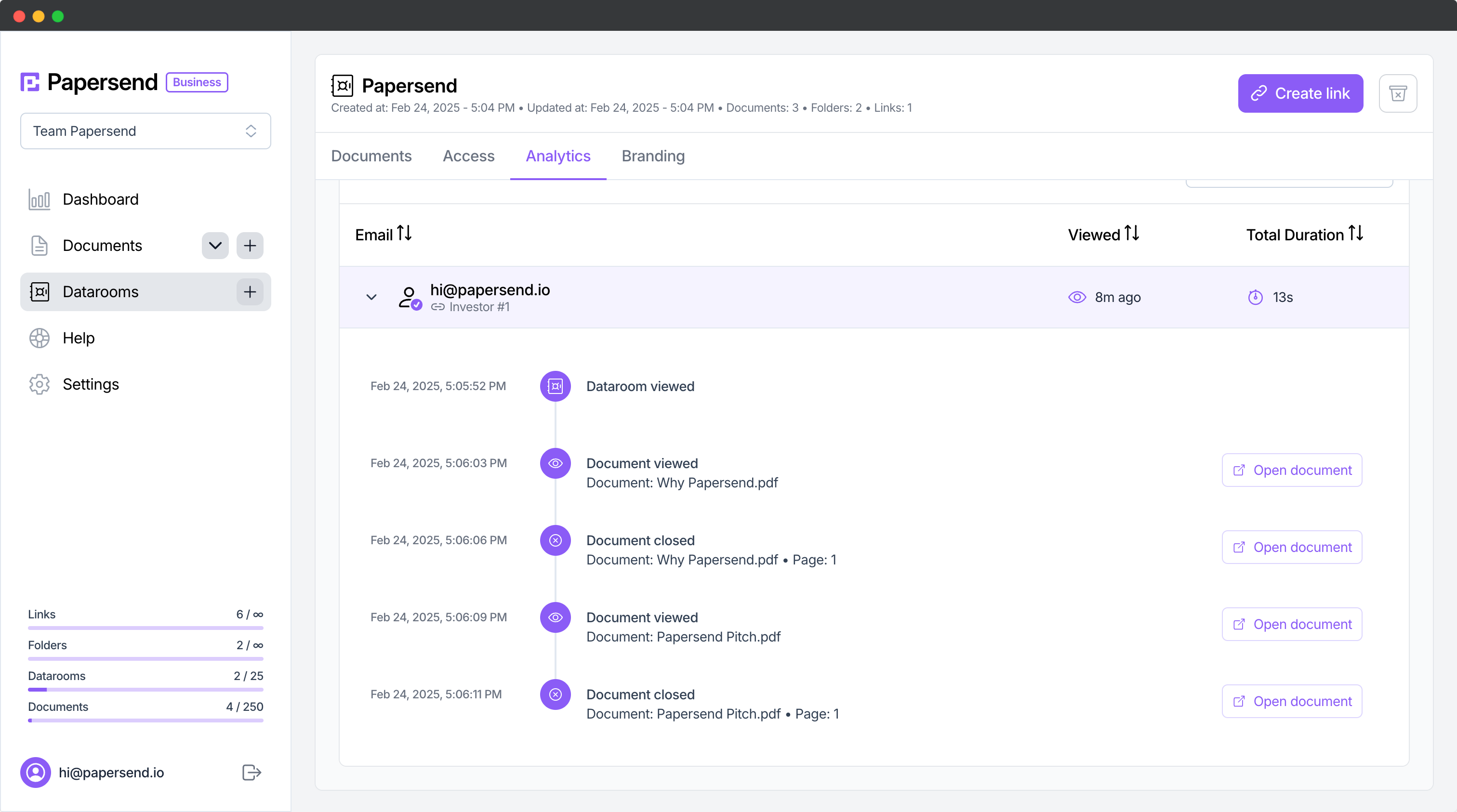Viewport: 1457px width, 812px height.
Task: Open document for 5:06:11 PM closed event
Action: pos(1292,701)
